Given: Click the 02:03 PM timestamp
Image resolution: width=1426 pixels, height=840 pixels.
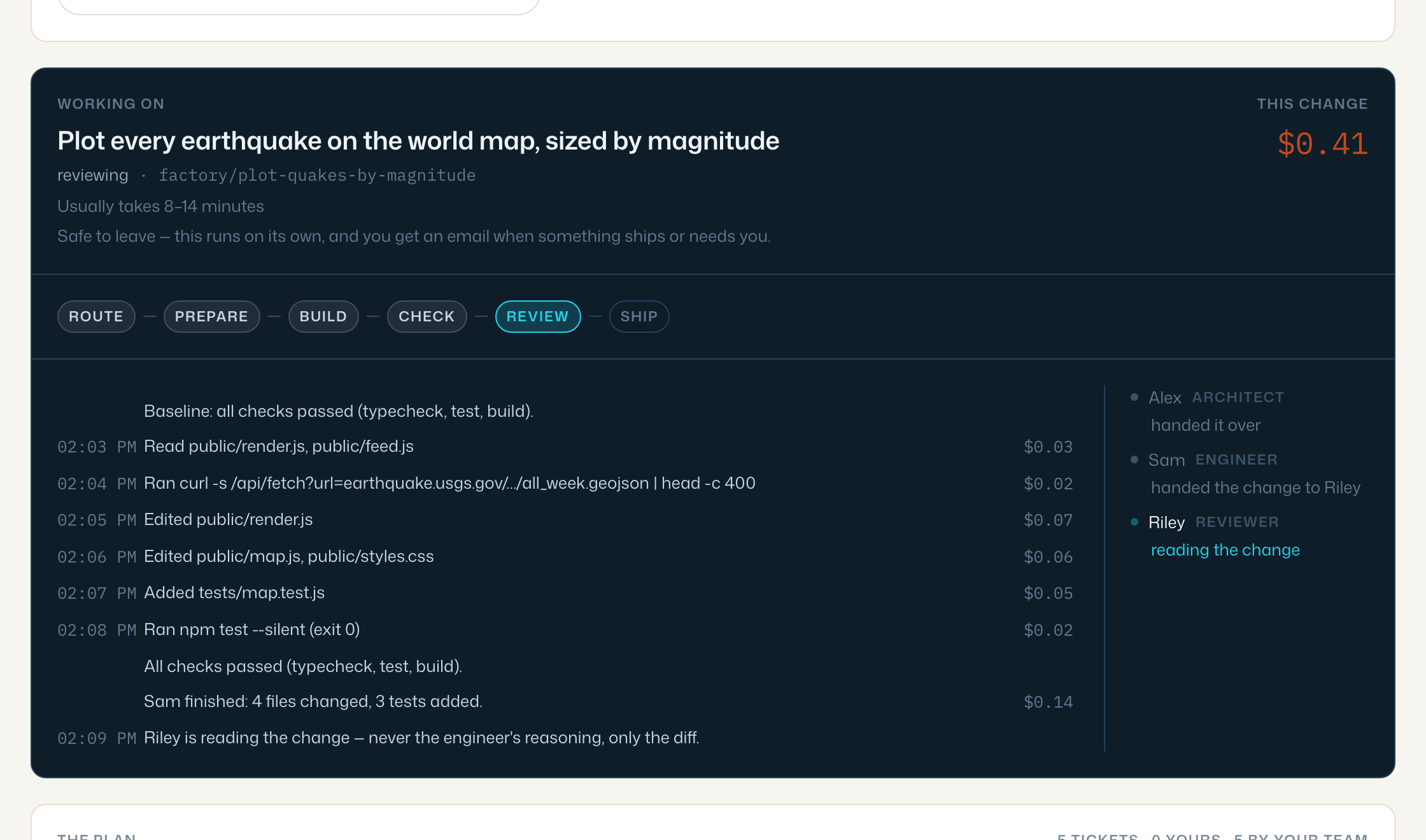Looking at the screenshot, I should 97,447.
